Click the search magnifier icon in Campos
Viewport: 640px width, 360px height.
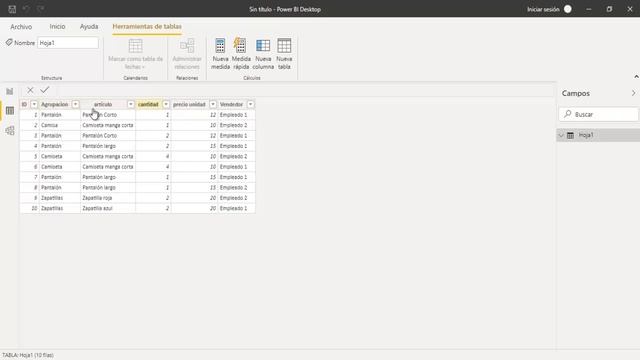click(x=568, y=114)
